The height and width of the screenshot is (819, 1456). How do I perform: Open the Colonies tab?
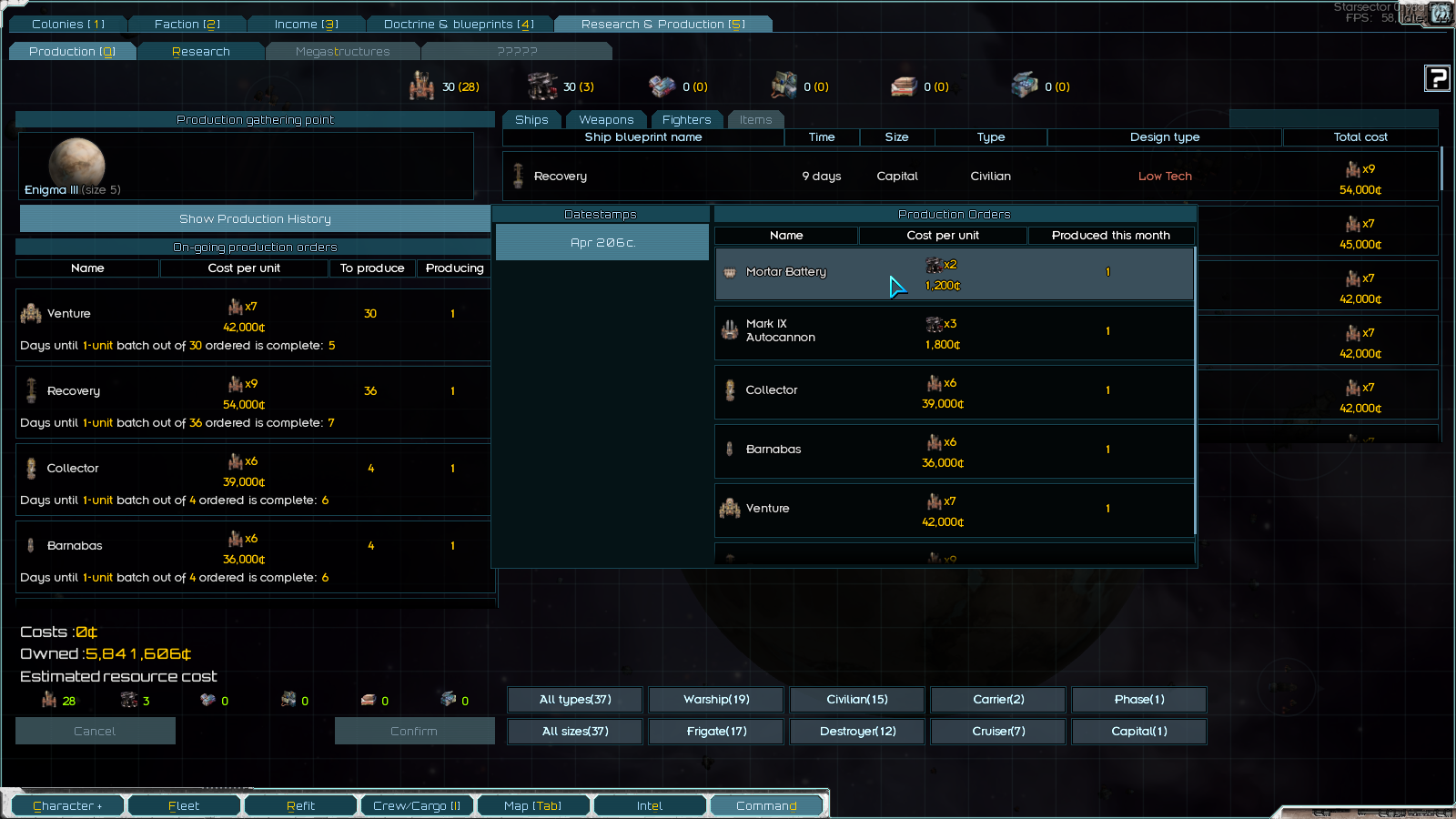(68, 25)
